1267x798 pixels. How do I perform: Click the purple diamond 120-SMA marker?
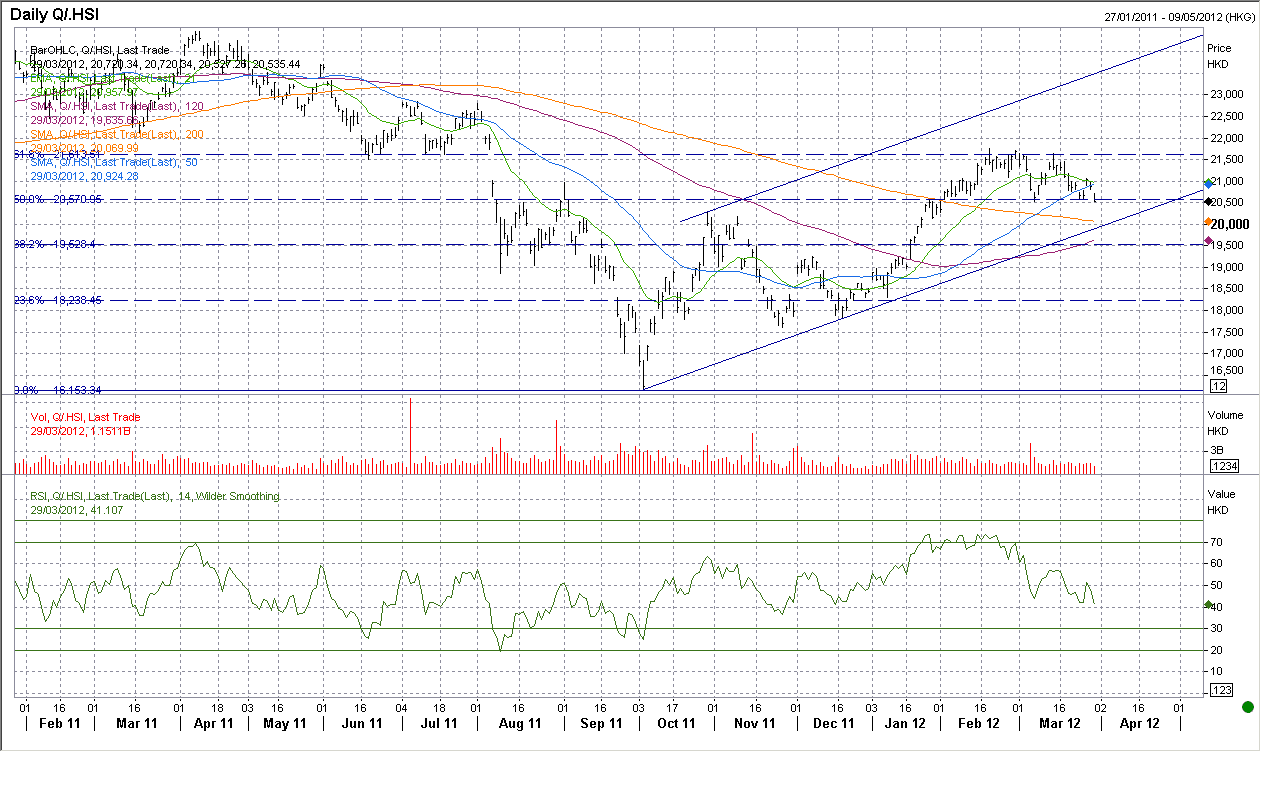1208,241
